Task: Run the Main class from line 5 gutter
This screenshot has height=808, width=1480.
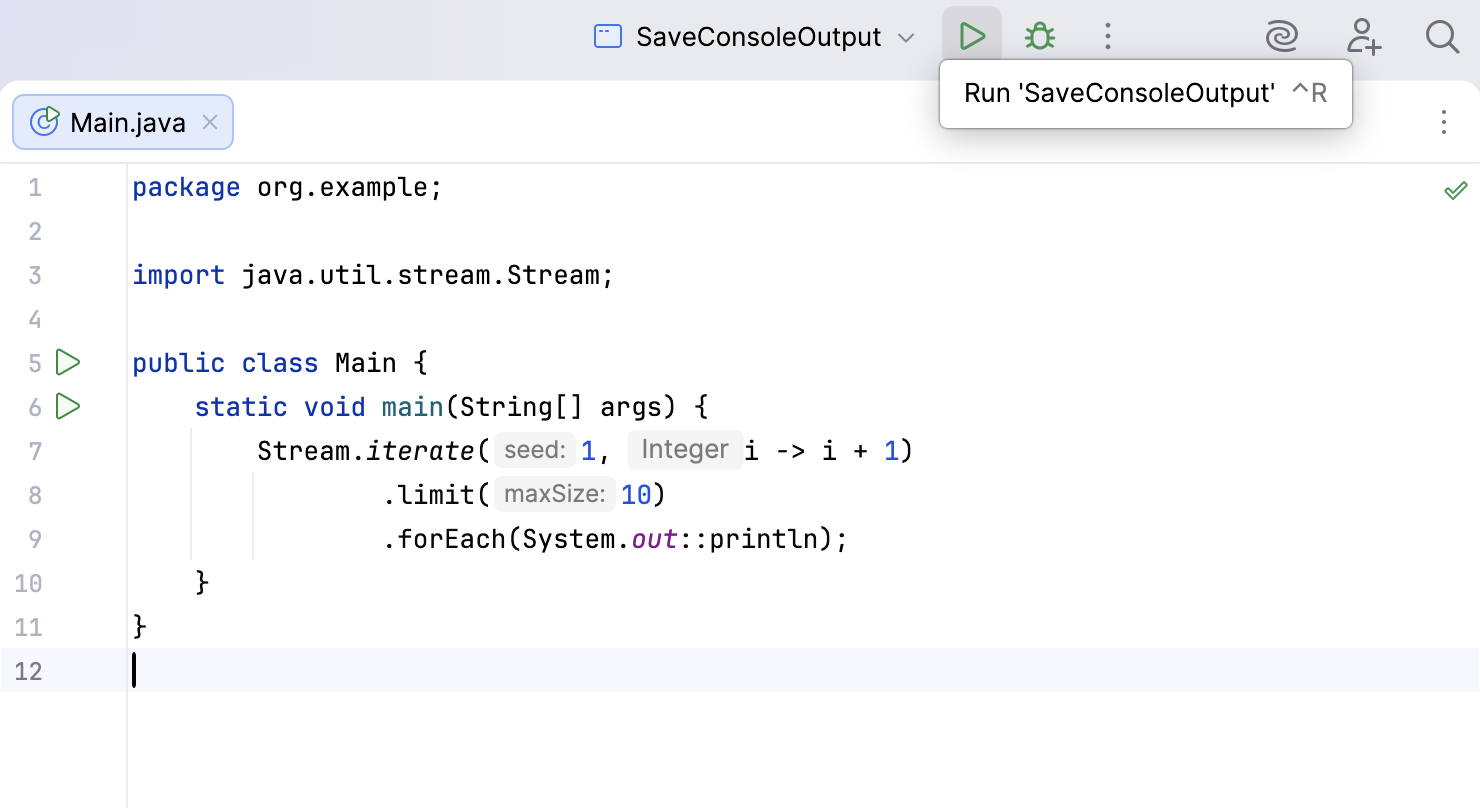Action: coord(67,362)
